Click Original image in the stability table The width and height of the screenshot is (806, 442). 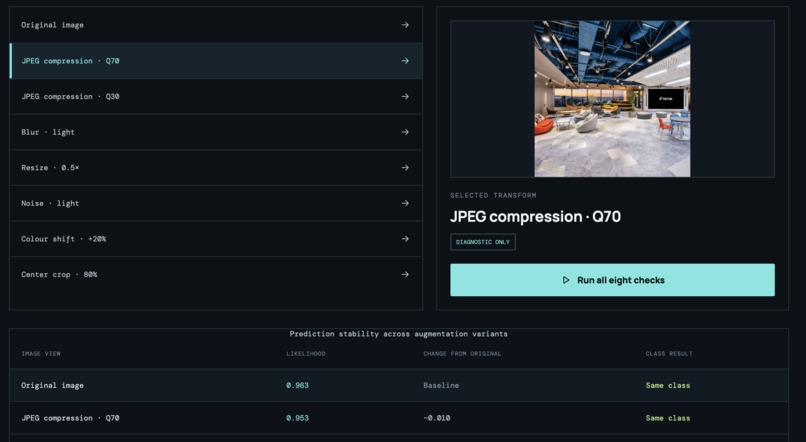click(x=52, y=385)
